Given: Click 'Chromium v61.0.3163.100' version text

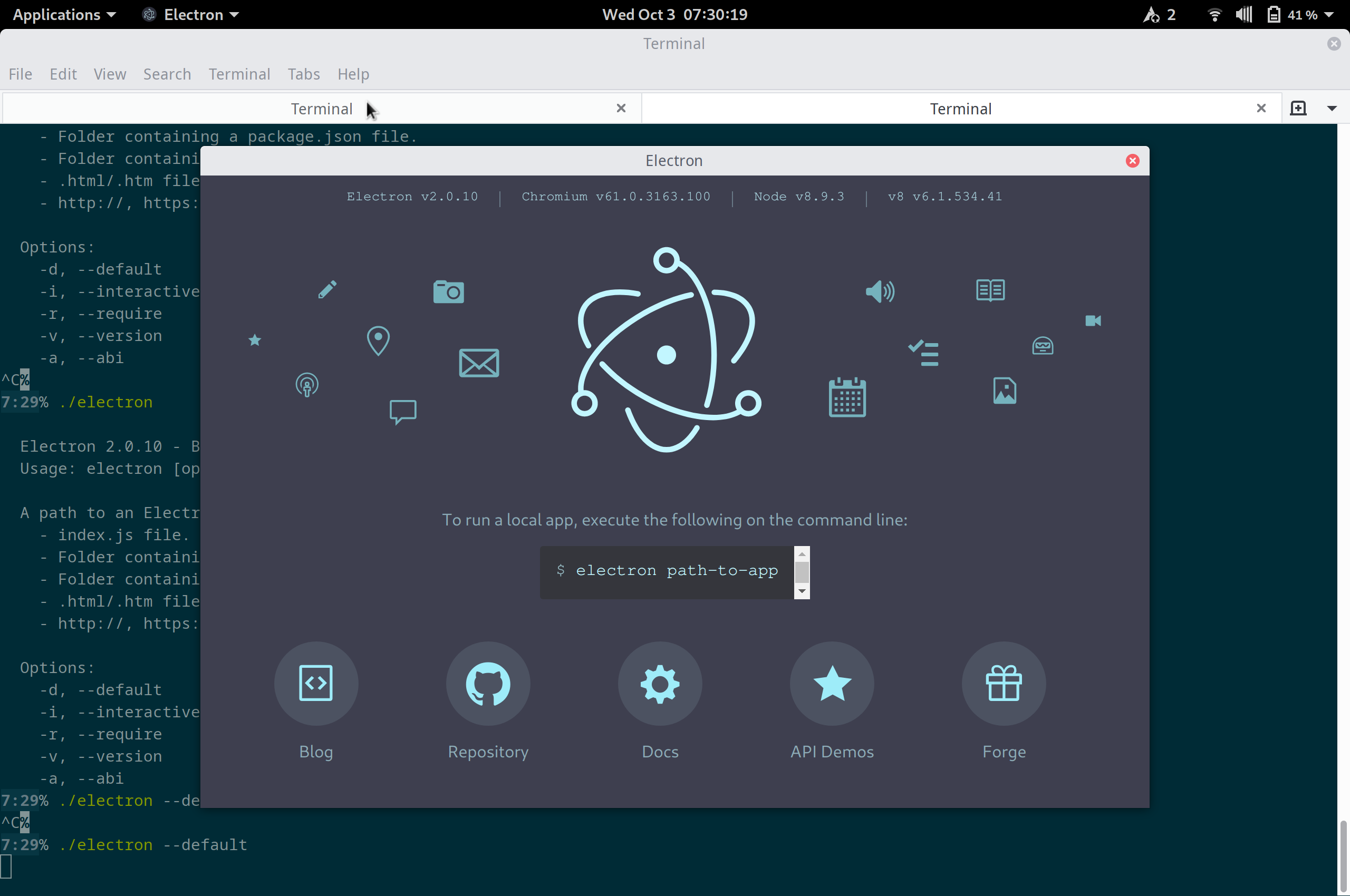Looking at the screenshot, I should coord(616,197).
